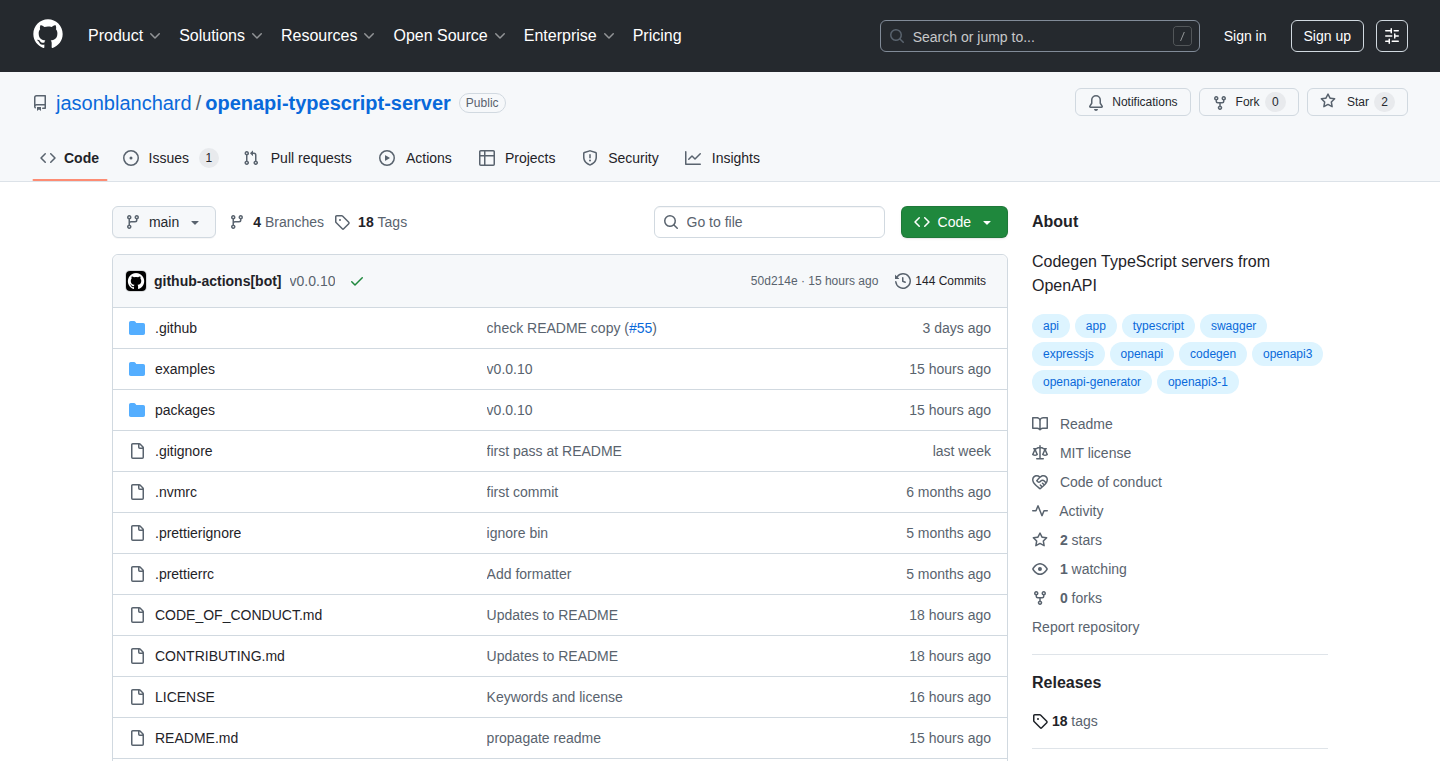Click the star icon beside 2 stars

(x=1040, y=540)
